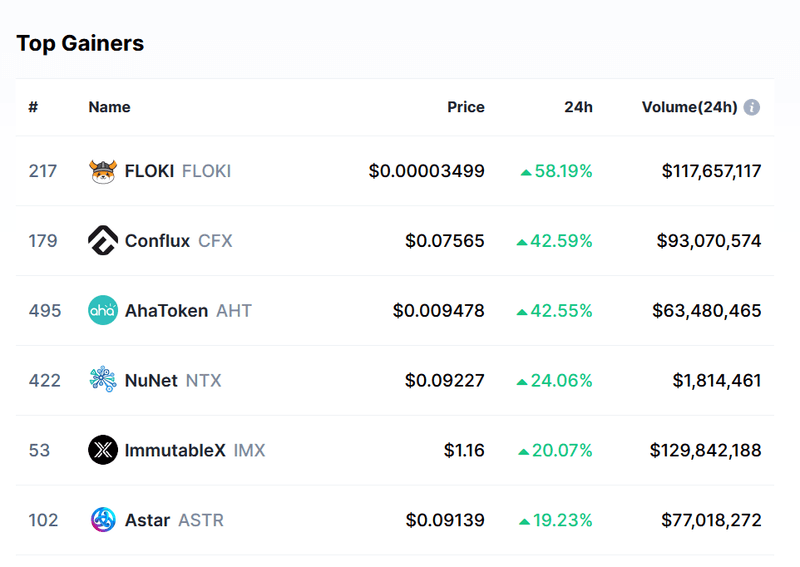Open the AhaToken coin page
This screenshot has width=800, height=567.
(166, 311)
